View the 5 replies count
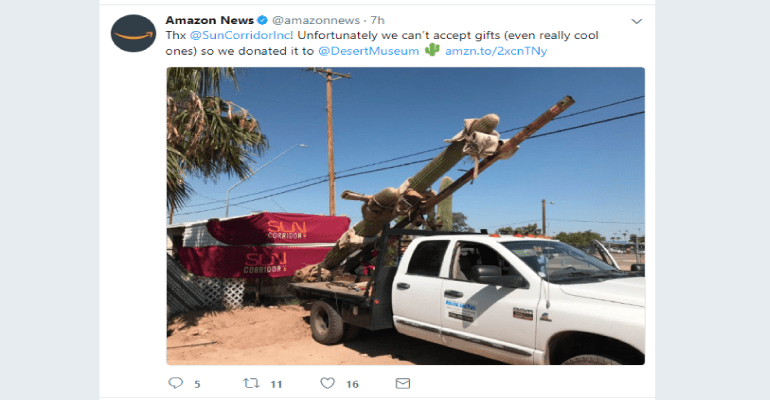The width and height of the screenshot is (770, 400). point(197,384)
